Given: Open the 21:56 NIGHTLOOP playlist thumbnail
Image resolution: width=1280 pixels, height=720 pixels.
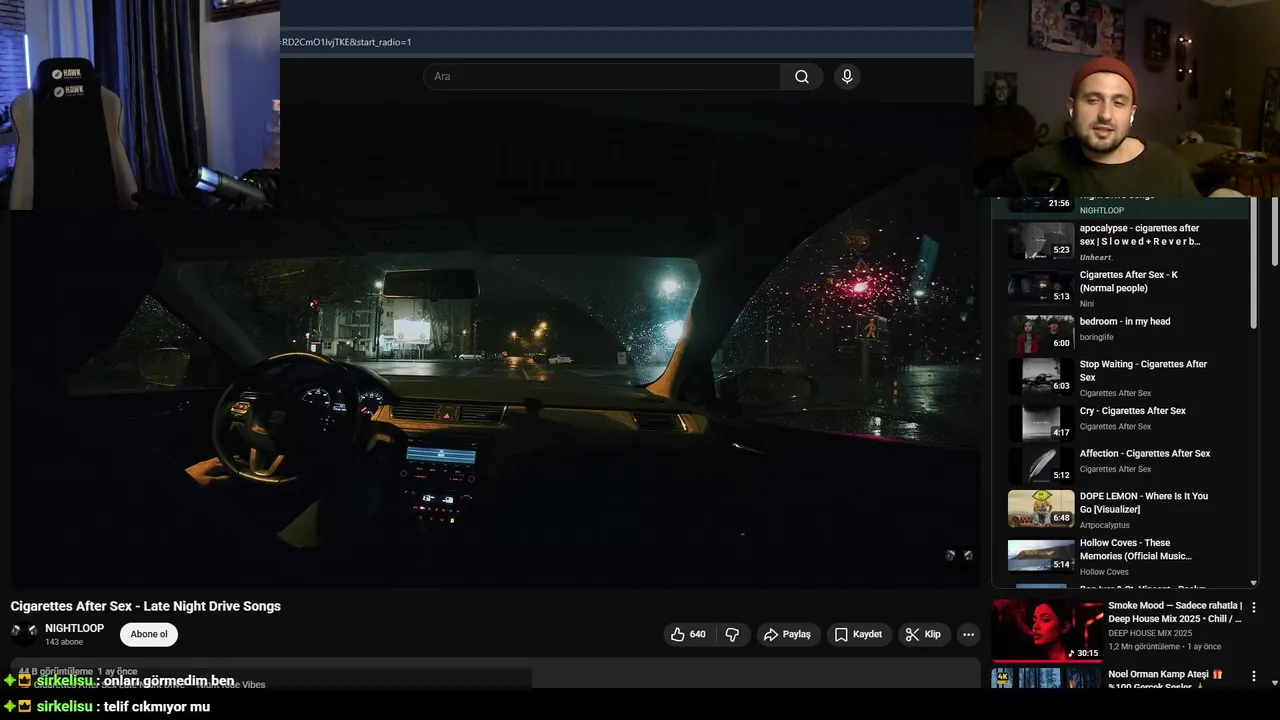Looking at the screenshot, I should pyautogui.click(x=1041, y=204).
